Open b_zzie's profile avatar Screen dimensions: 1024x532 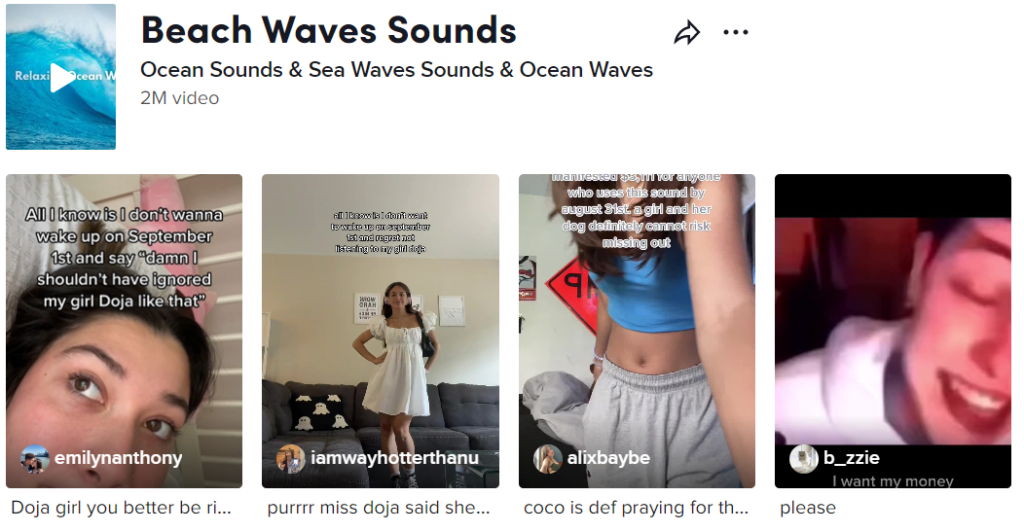click(x=803, y=459)
